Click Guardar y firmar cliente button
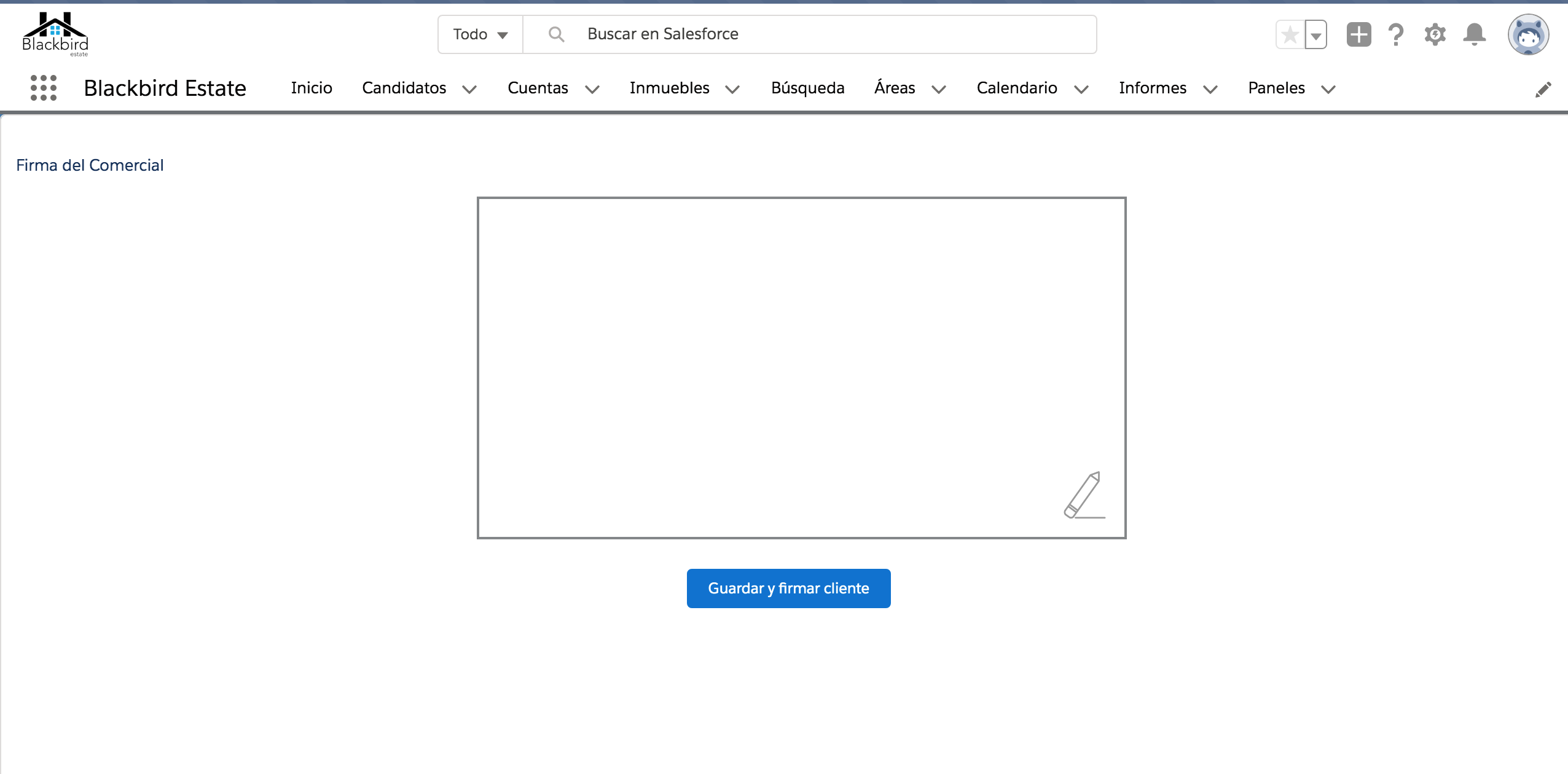 pyautogui.click(x=788, y=588)
